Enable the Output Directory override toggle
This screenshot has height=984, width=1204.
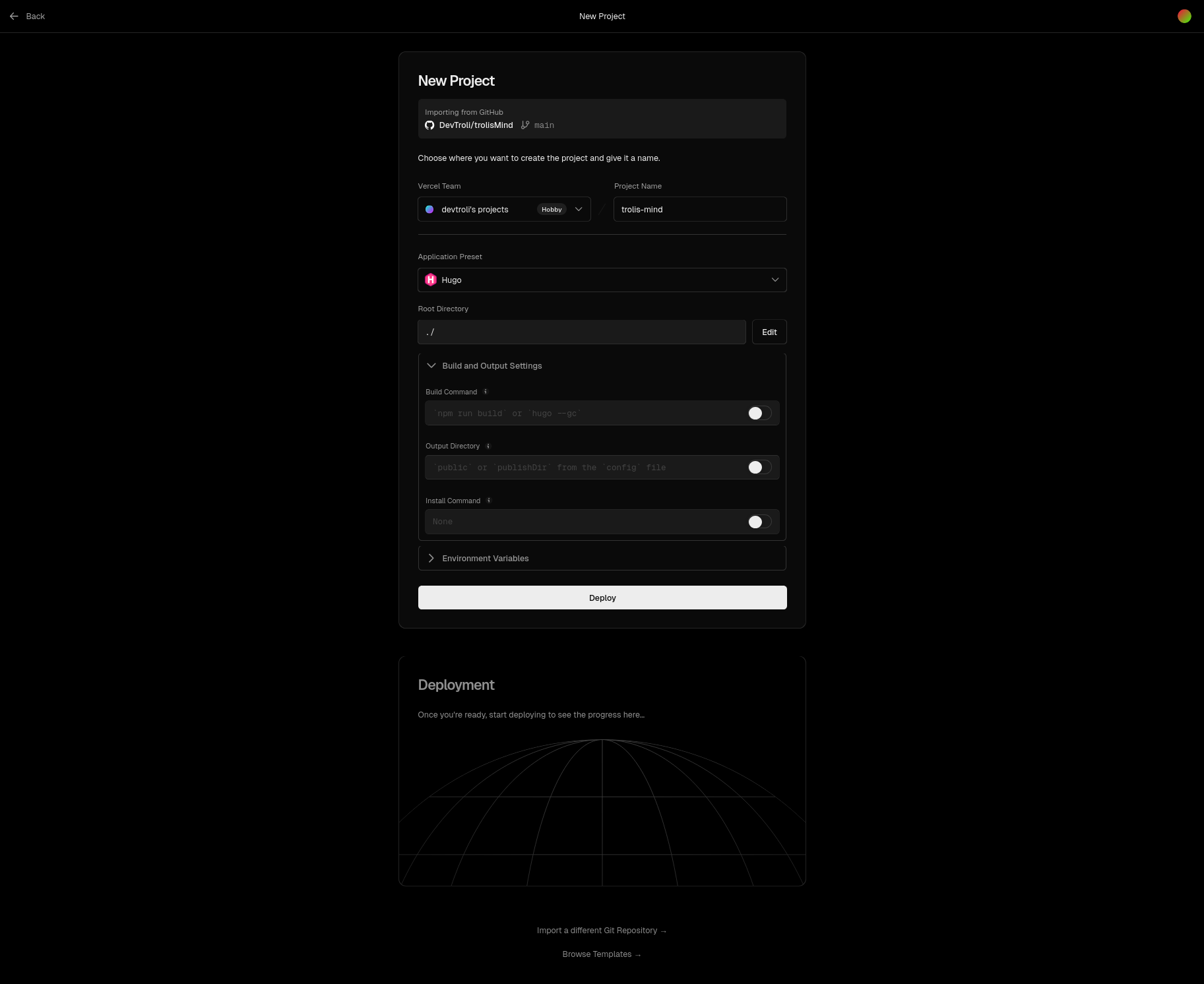tap(758, 467)
